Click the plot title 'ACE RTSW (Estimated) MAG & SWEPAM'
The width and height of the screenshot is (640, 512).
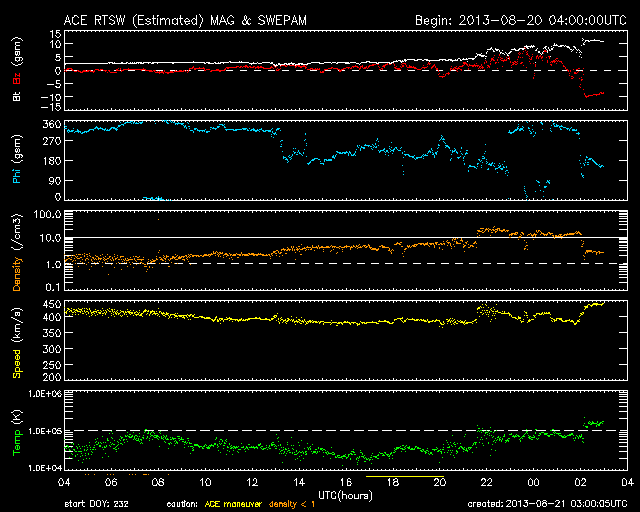(x=185, y=20)
